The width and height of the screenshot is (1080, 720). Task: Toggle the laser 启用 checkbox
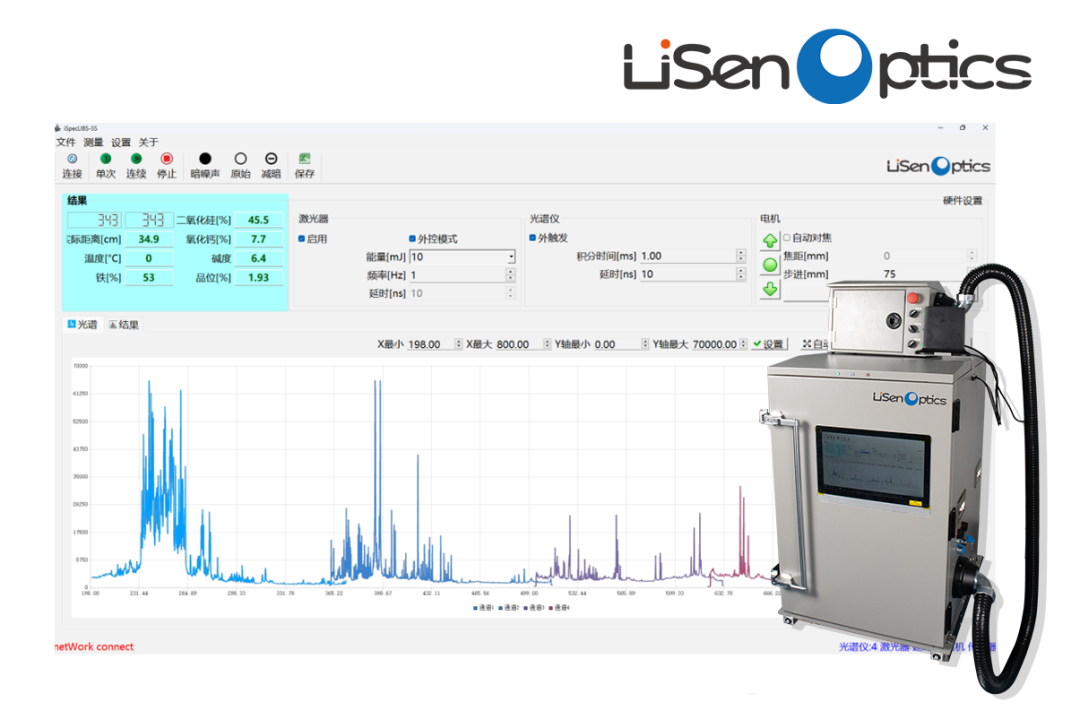[302, 239]
